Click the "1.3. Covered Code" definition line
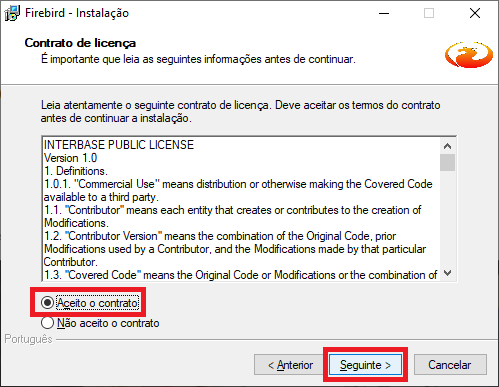This screenshot has width=499, height=387. [x=240, y=275]
